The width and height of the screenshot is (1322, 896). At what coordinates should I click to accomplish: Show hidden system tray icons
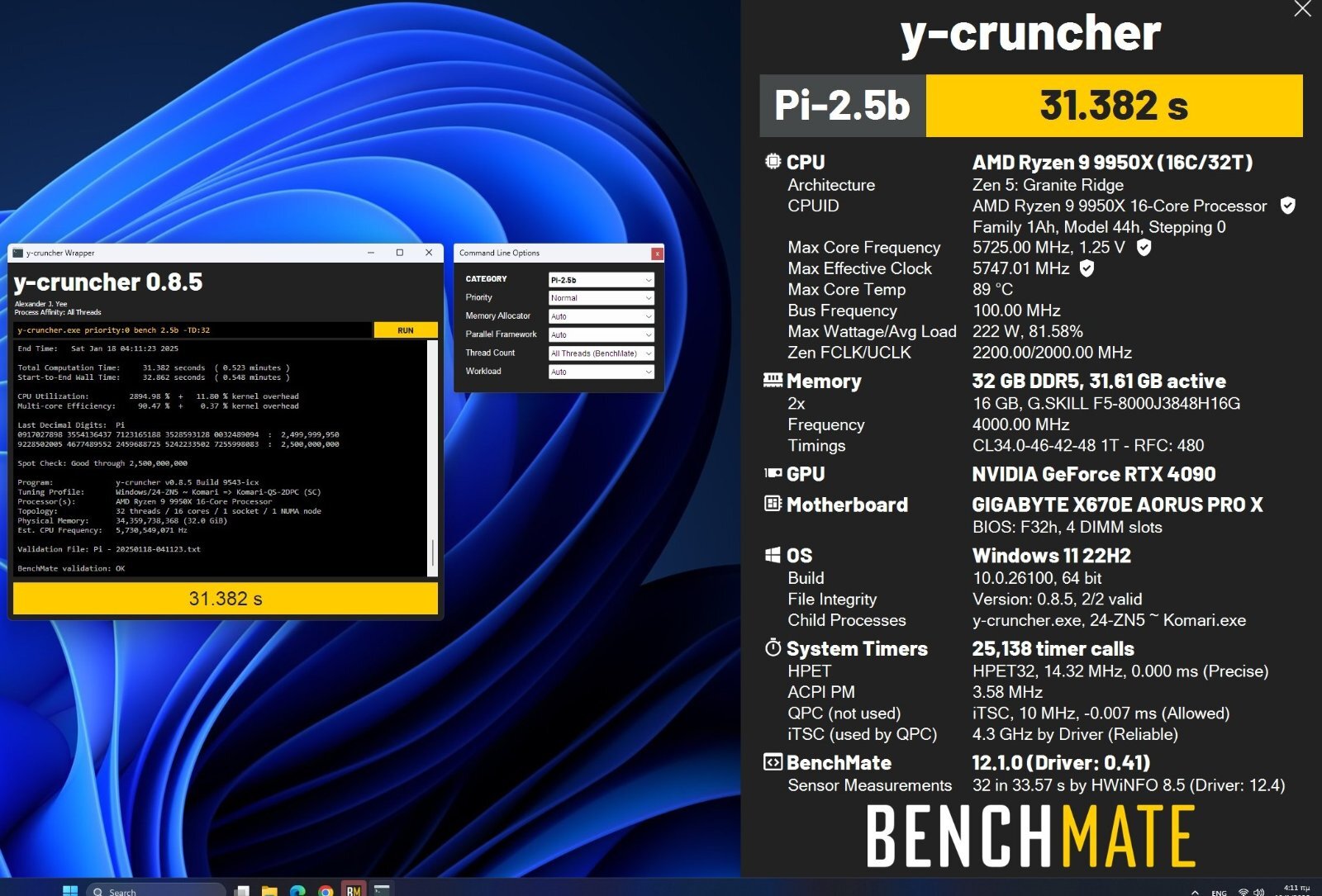pyautogui.click(x=1195, y=892)
